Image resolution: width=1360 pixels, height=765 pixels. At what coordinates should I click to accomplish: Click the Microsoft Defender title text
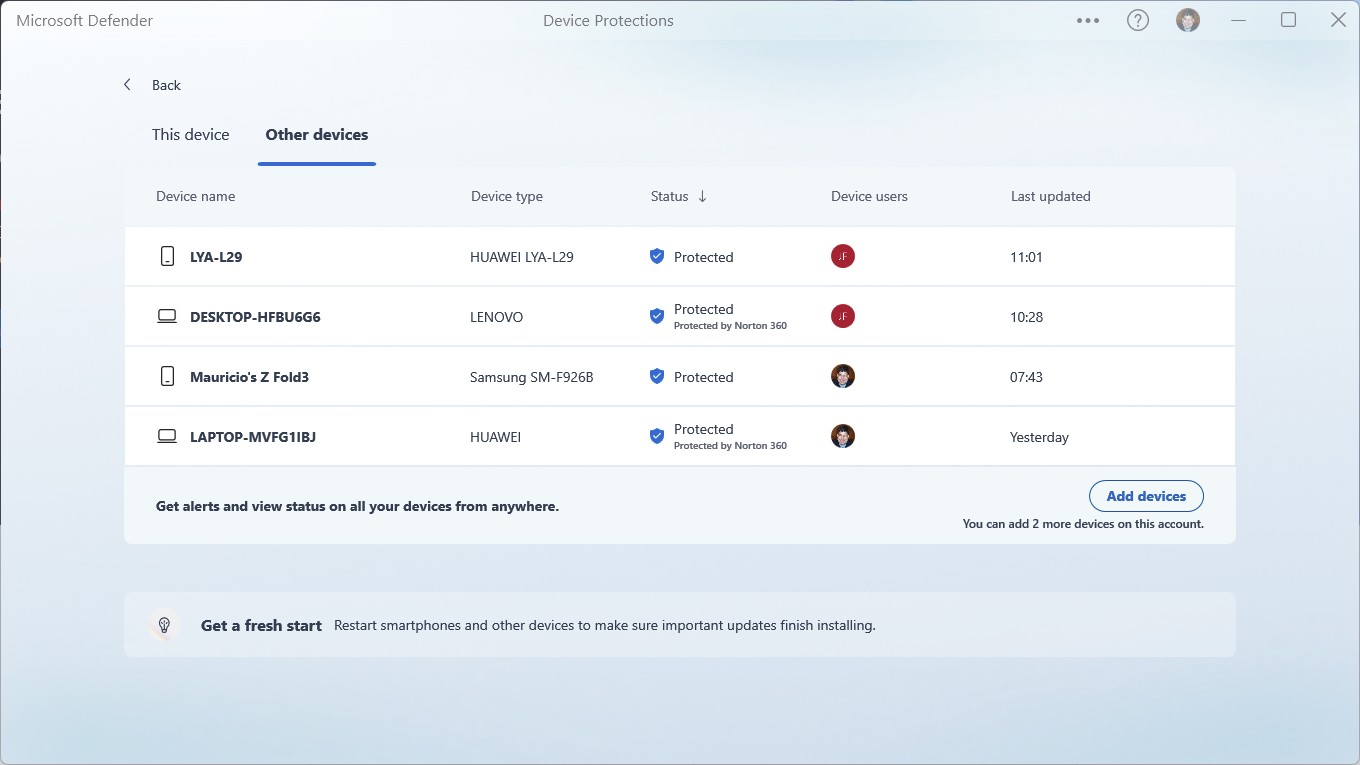(x=85, y=20)
